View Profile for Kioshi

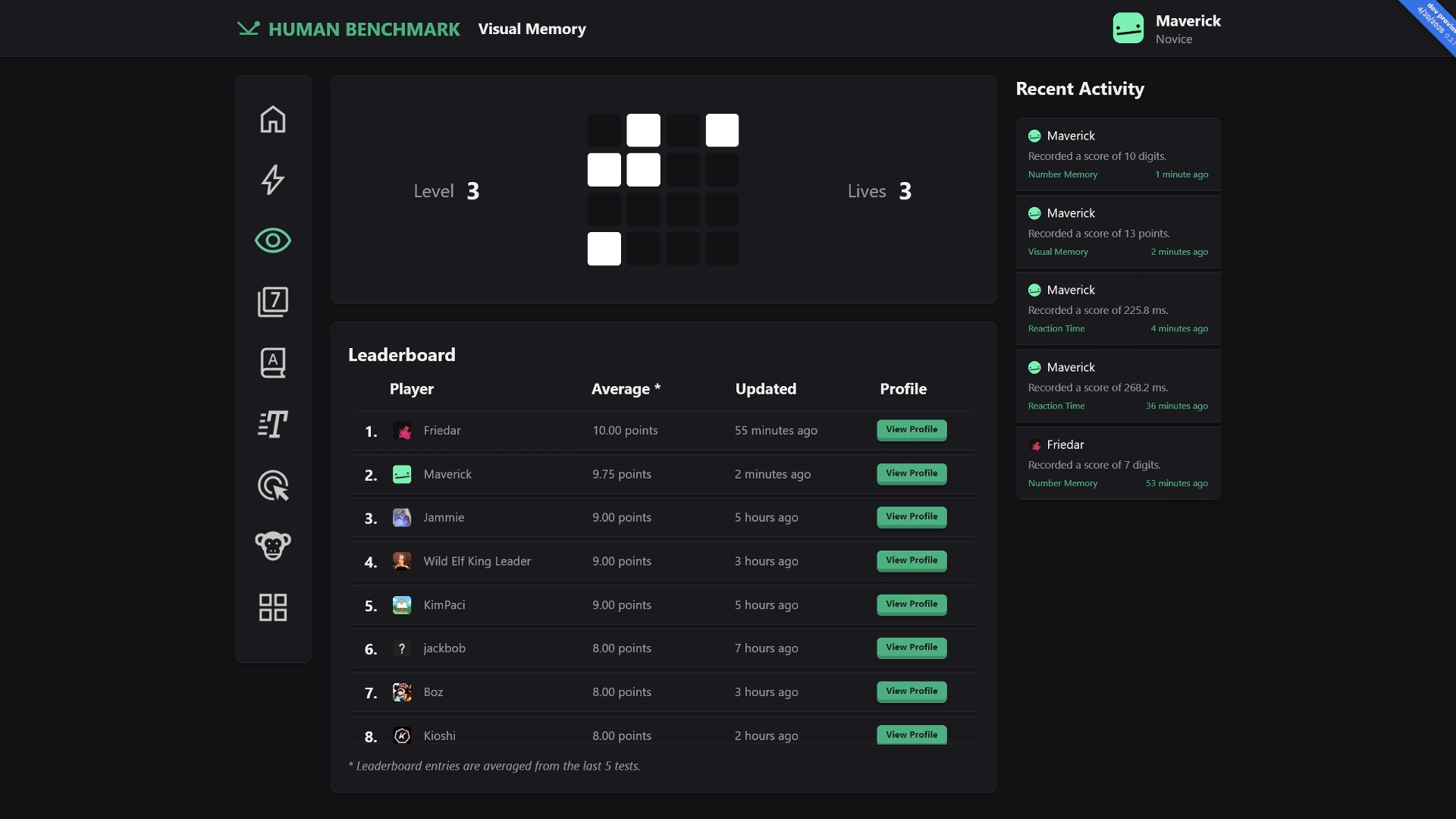pyautogui.click(x=912, y=735)
